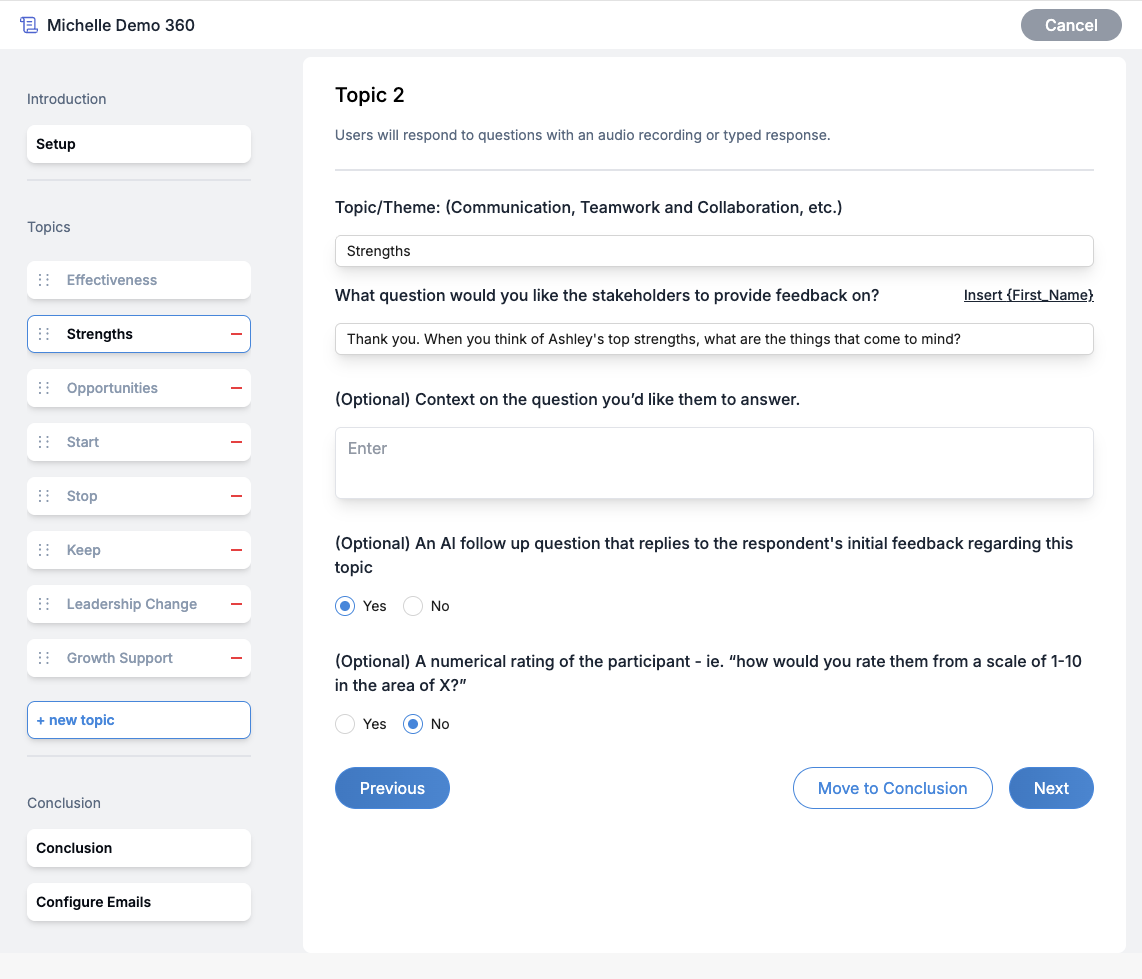Select No for numerical rating option
This screenshot has width=1142, height=979.
pyautogui.click(x=413, y=724)
